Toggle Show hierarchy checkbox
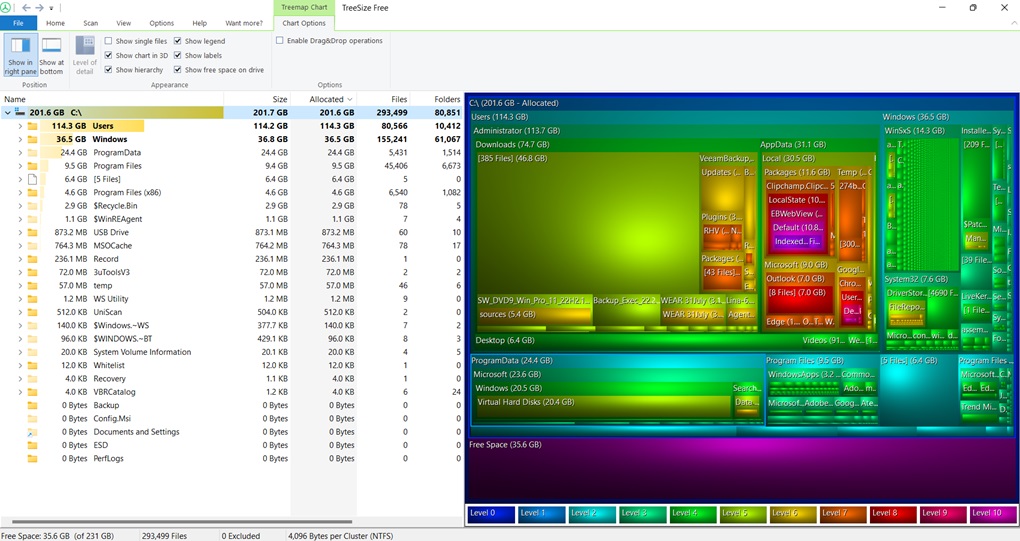Viewport: 1020px width, 541px height. point(109,70)
